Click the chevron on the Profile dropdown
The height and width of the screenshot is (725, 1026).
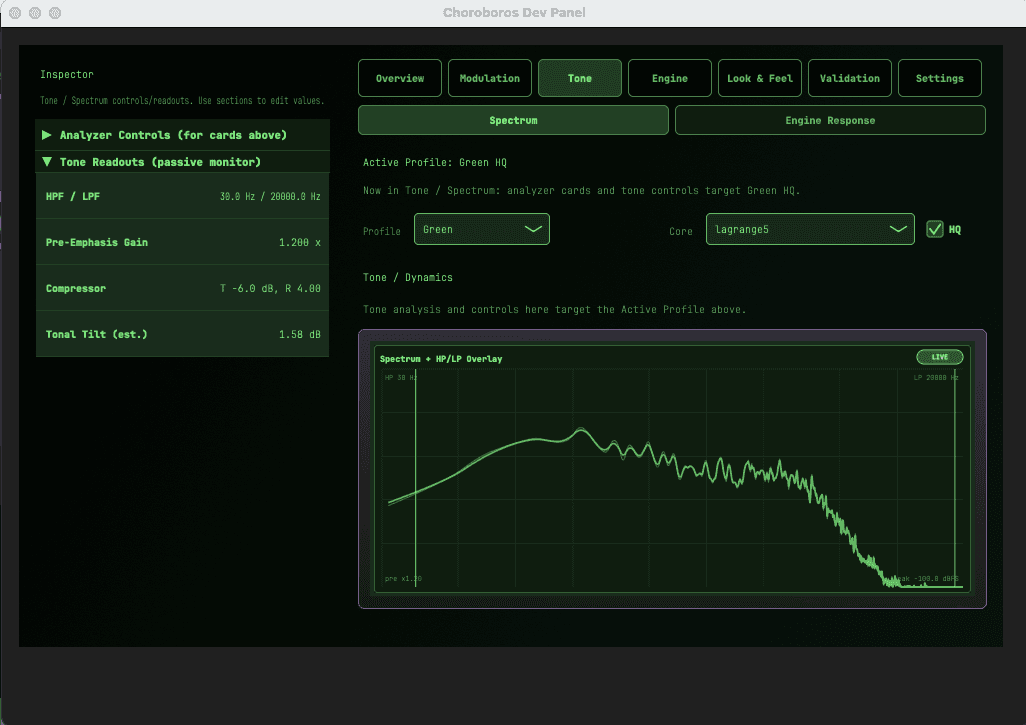click(534, 229)
